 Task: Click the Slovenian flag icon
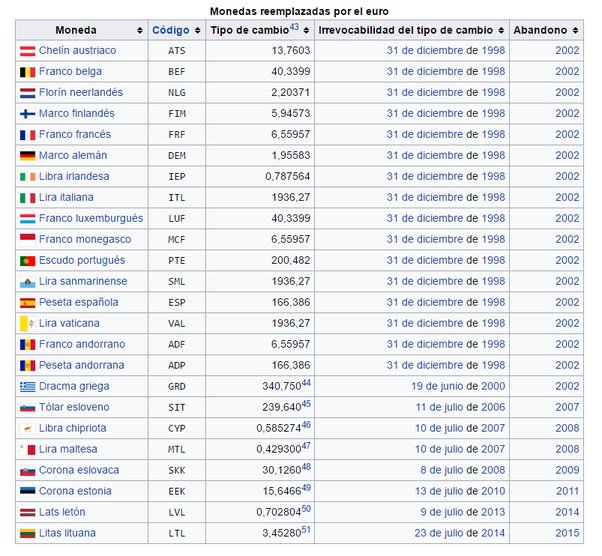[28, 408]
